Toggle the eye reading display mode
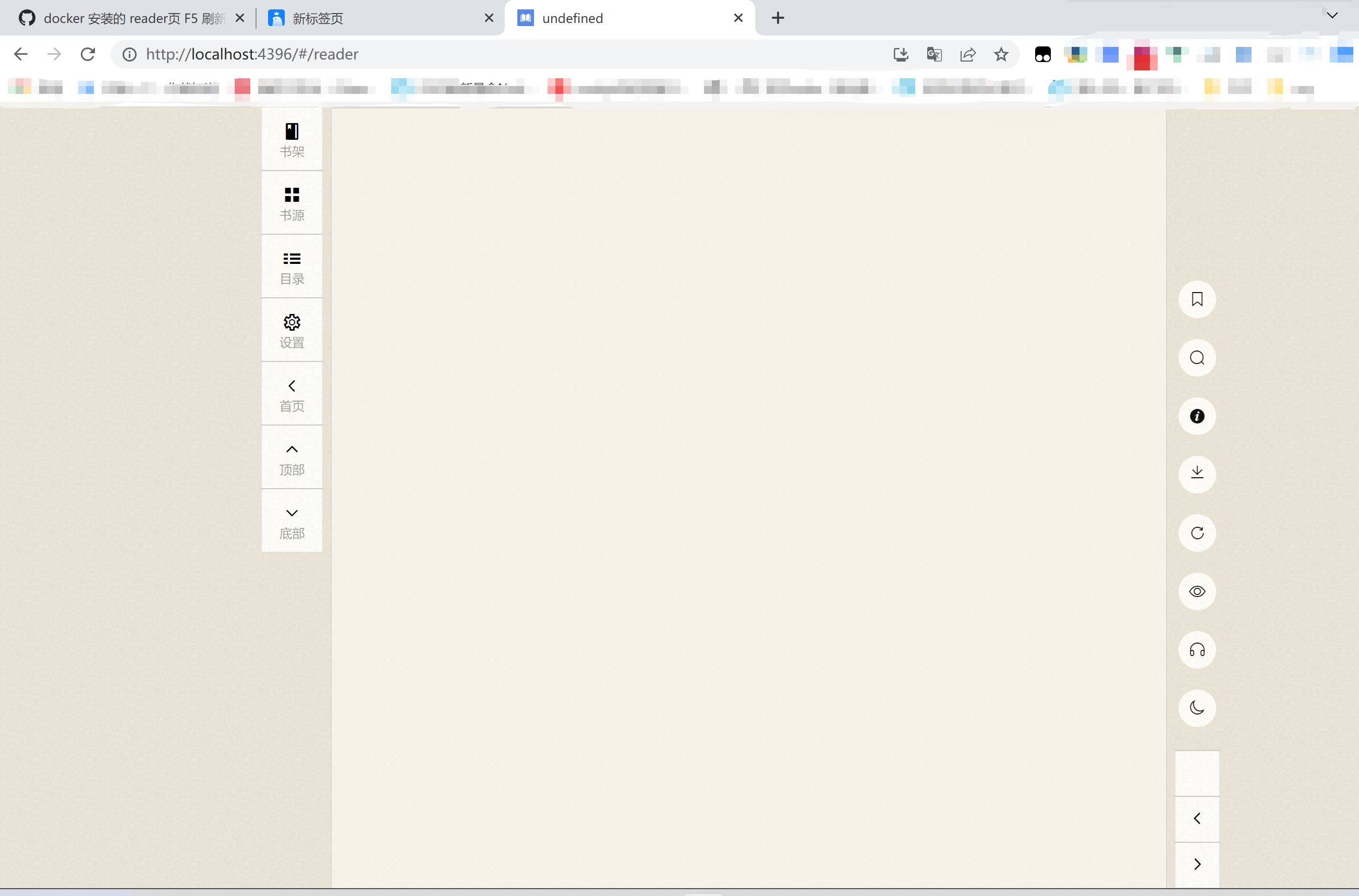 [1197, 591]
